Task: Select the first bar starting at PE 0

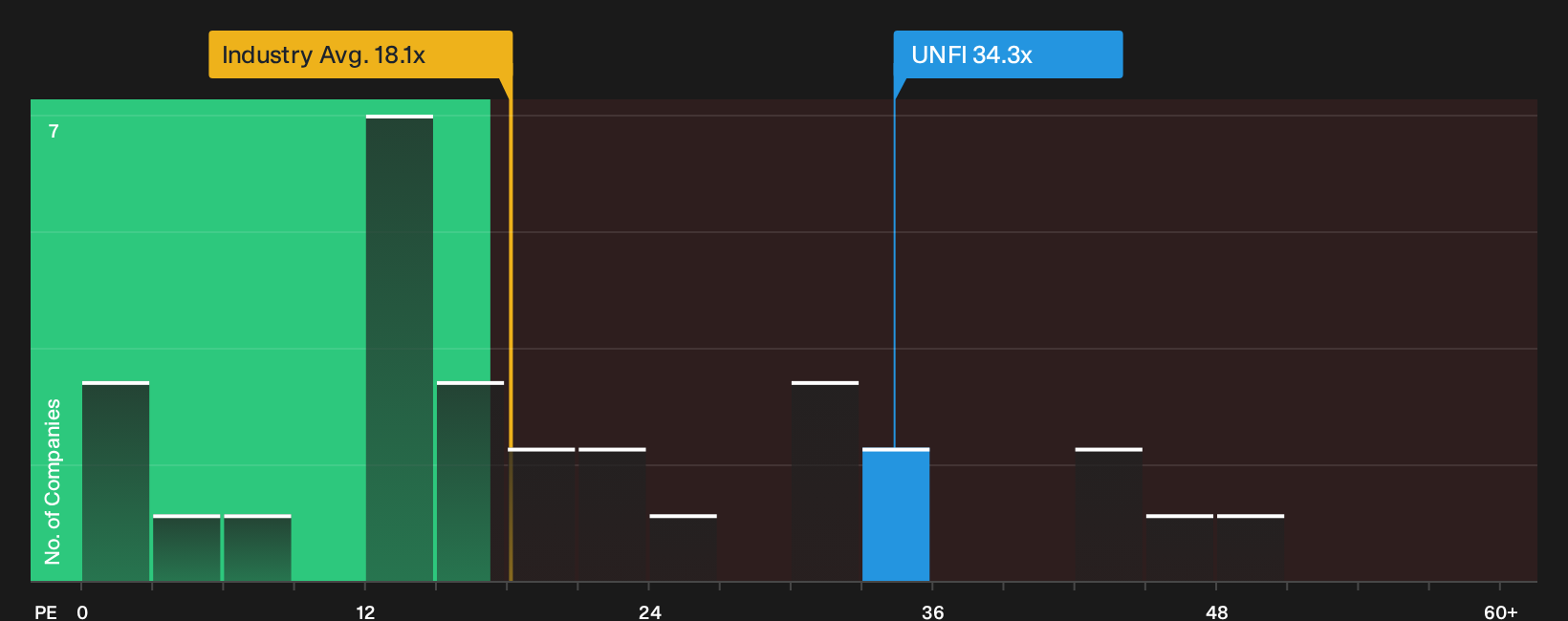Action: pos(116,482)
